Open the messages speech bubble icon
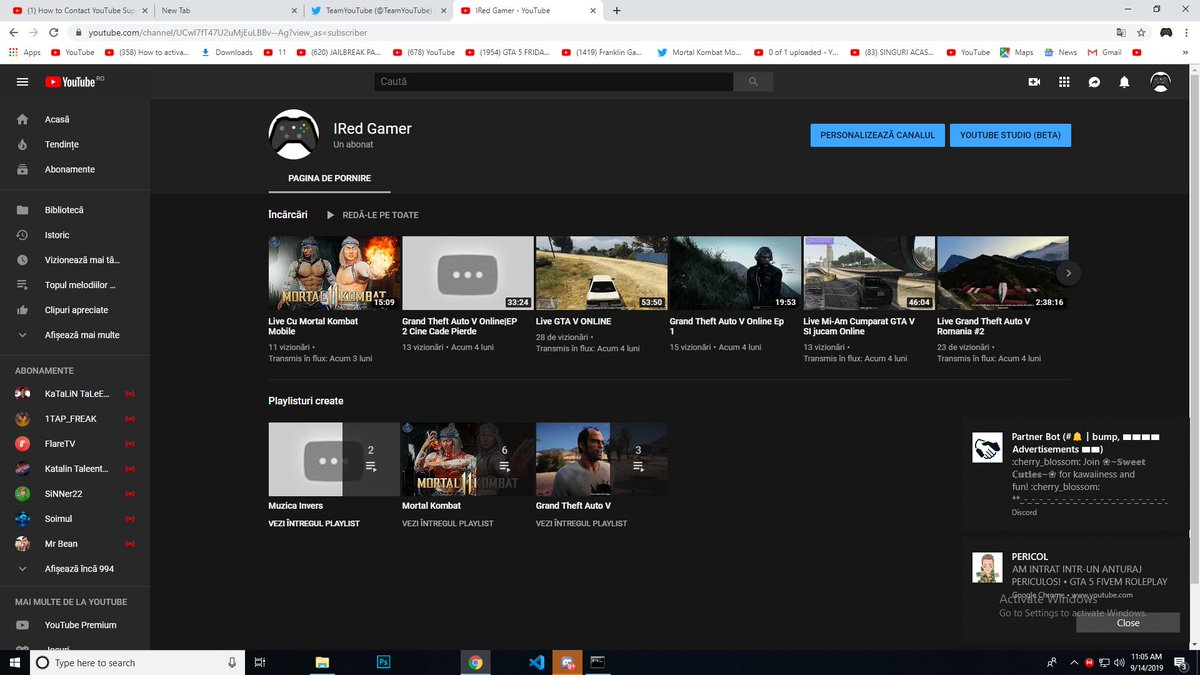 (x=1094, y=82)
